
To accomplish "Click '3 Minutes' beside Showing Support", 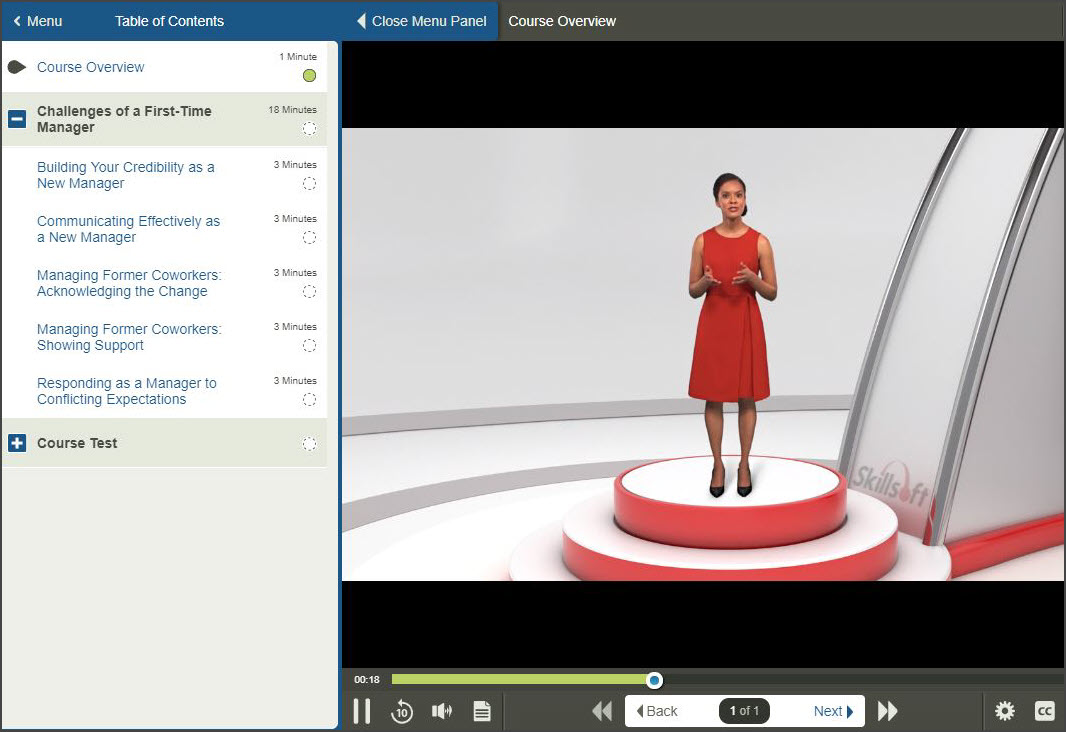I will coord(295,326).
